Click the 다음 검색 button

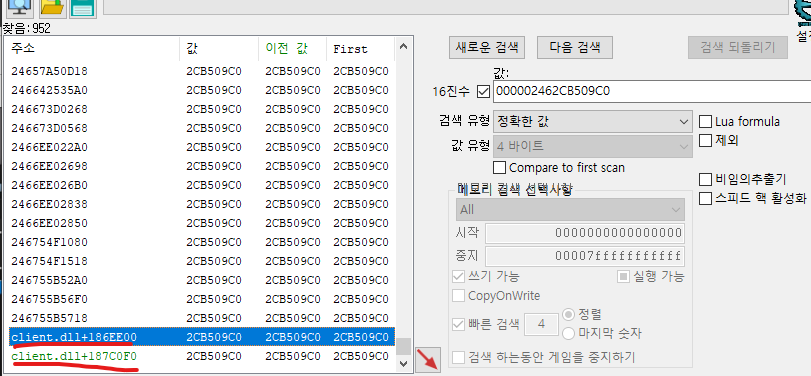[575, 48]
